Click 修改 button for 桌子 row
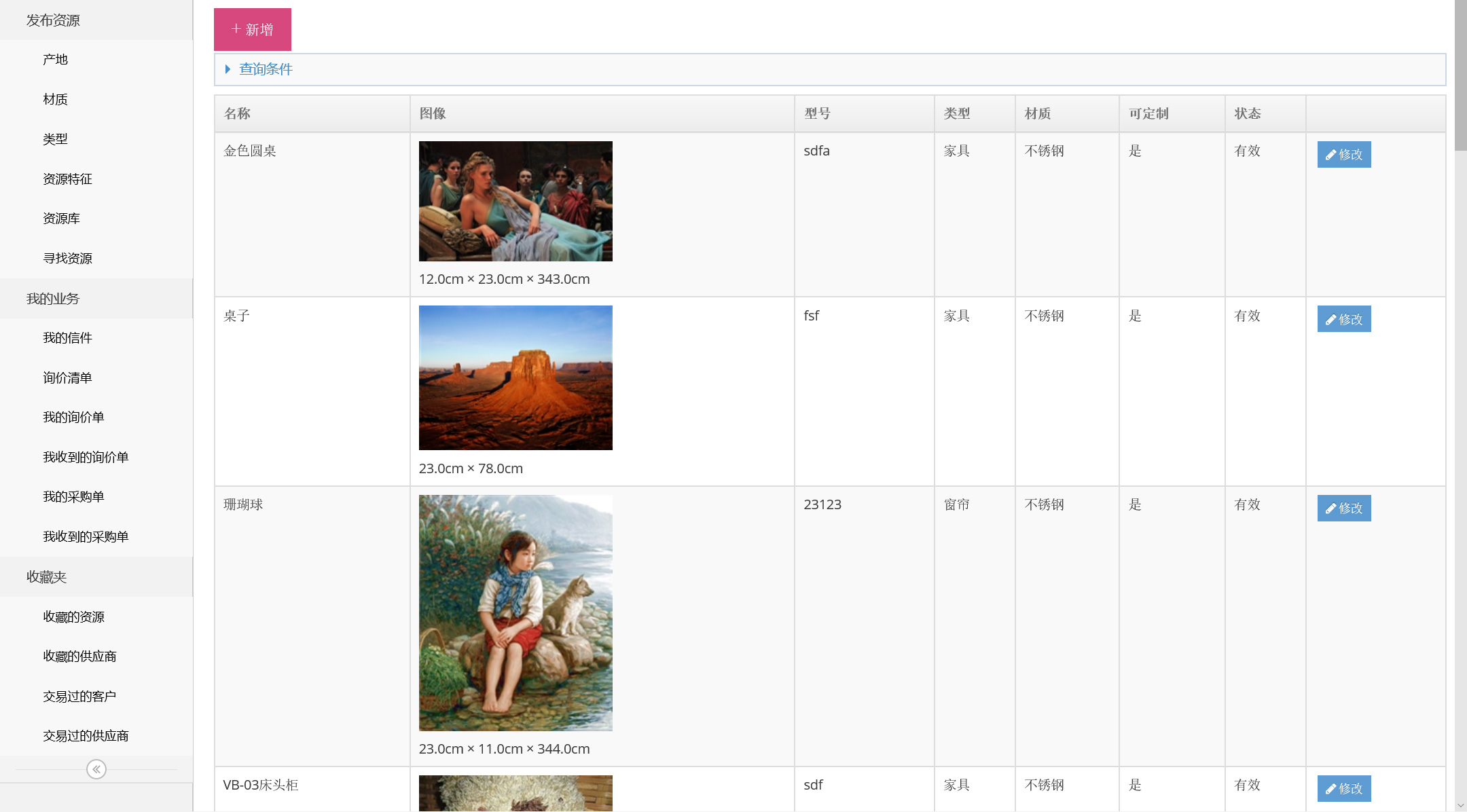The width and height of the screenshot is (1467, 812). [1344, 319]
